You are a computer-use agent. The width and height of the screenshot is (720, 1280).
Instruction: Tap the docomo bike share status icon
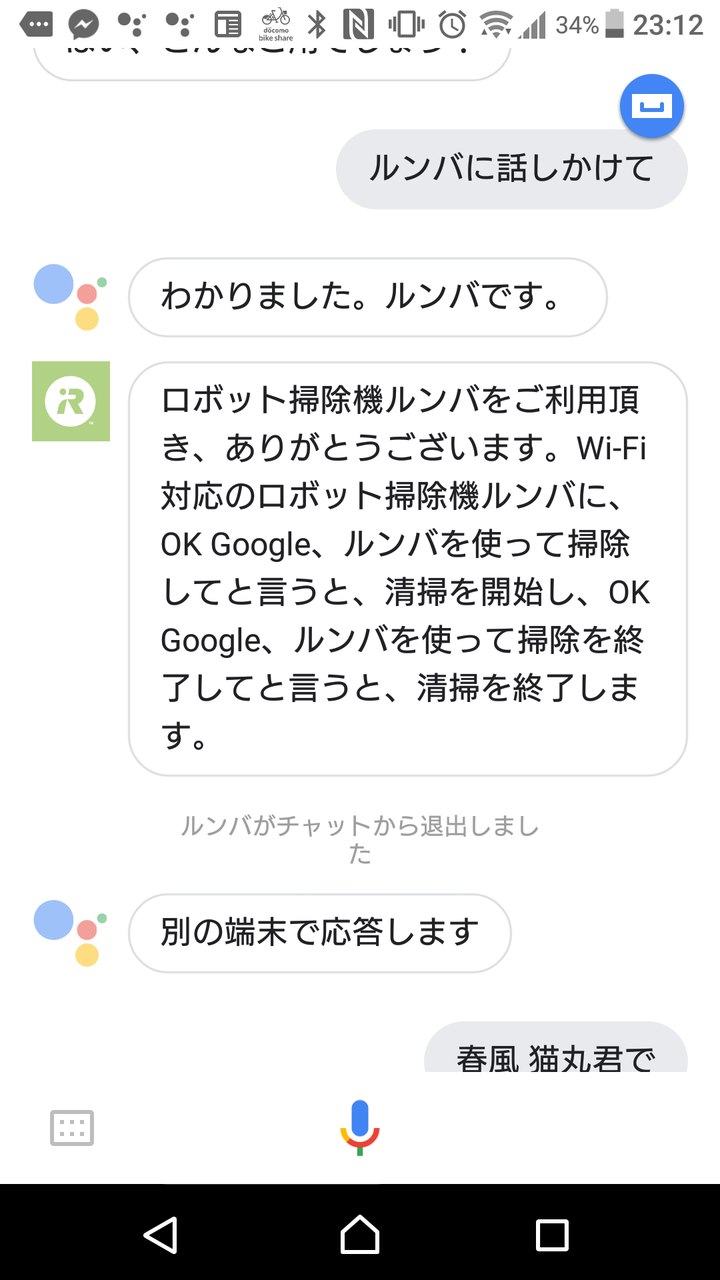pos(275,24)
